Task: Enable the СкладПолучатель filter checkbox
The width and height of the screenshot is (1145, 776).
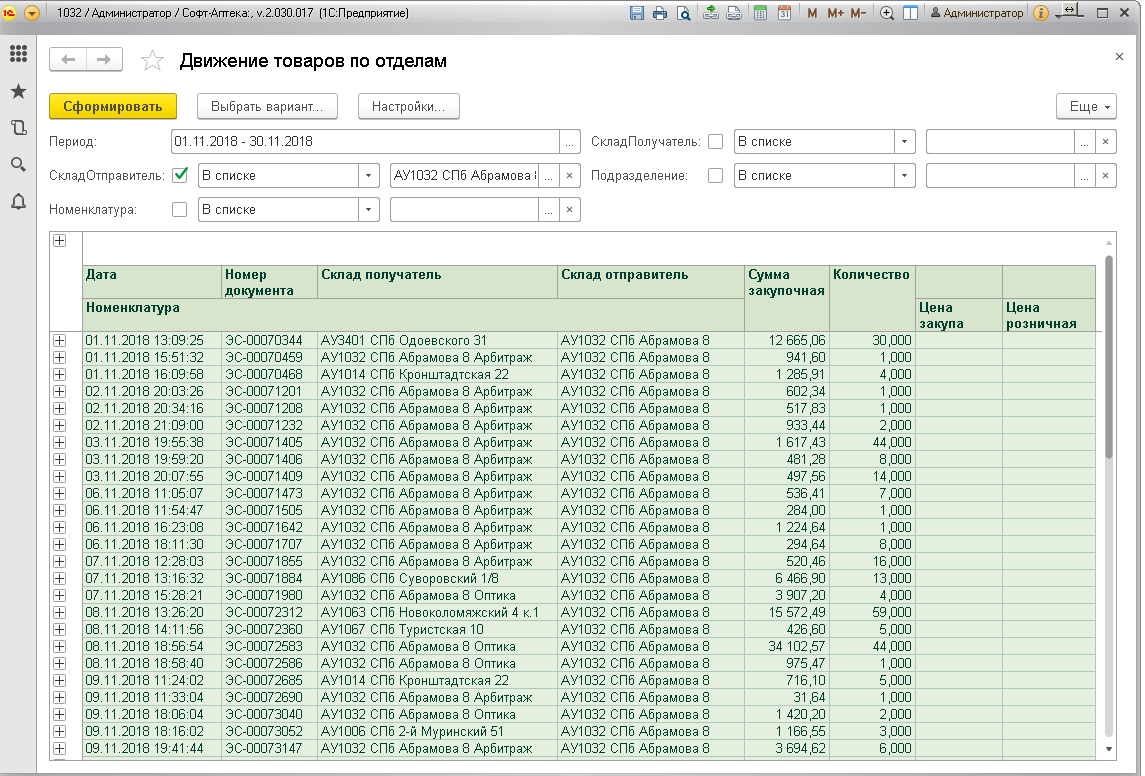Action: coord(715,141)
